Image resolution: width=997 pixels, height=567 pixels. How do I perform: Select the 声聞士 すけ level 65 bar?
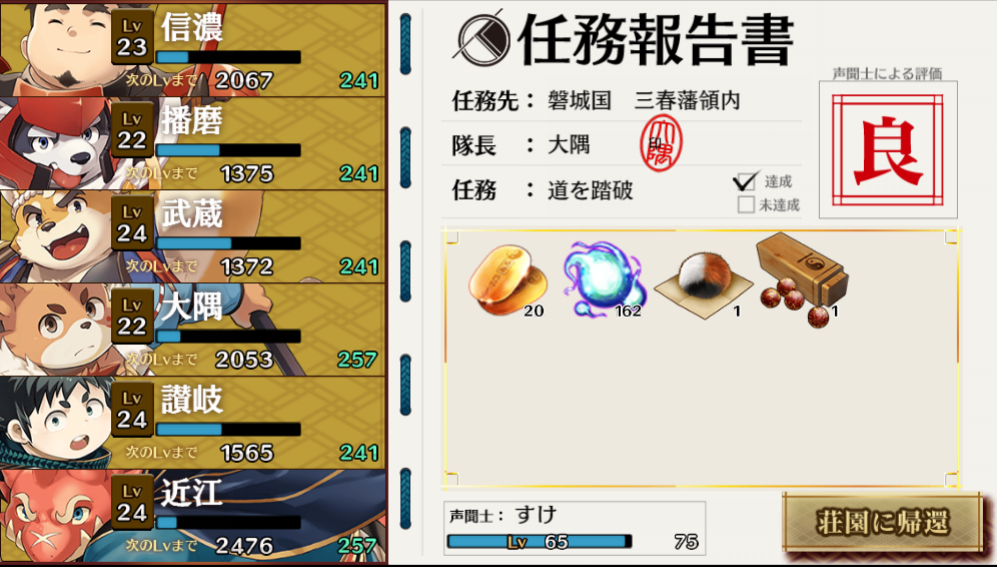tap(539, 542)
